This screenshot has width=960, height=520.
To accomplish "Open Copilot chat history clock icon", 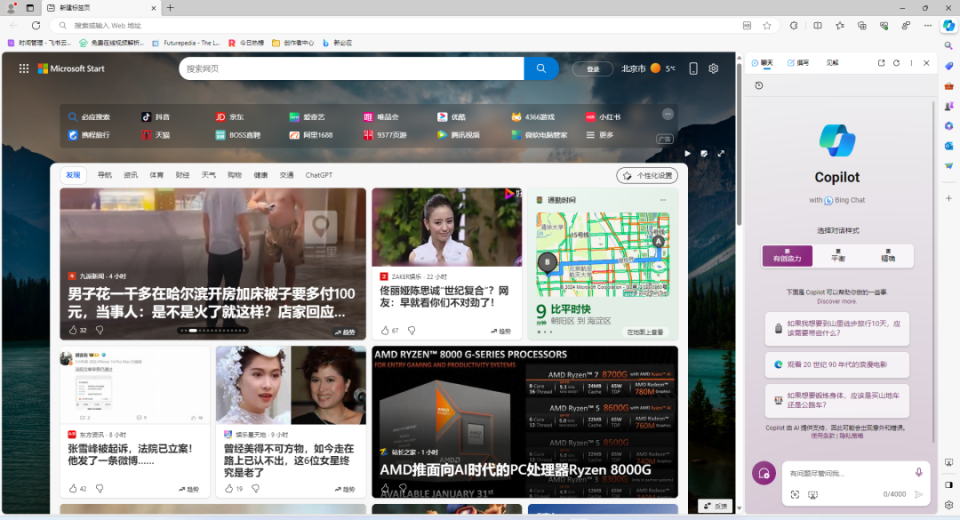I will (759, 86).
